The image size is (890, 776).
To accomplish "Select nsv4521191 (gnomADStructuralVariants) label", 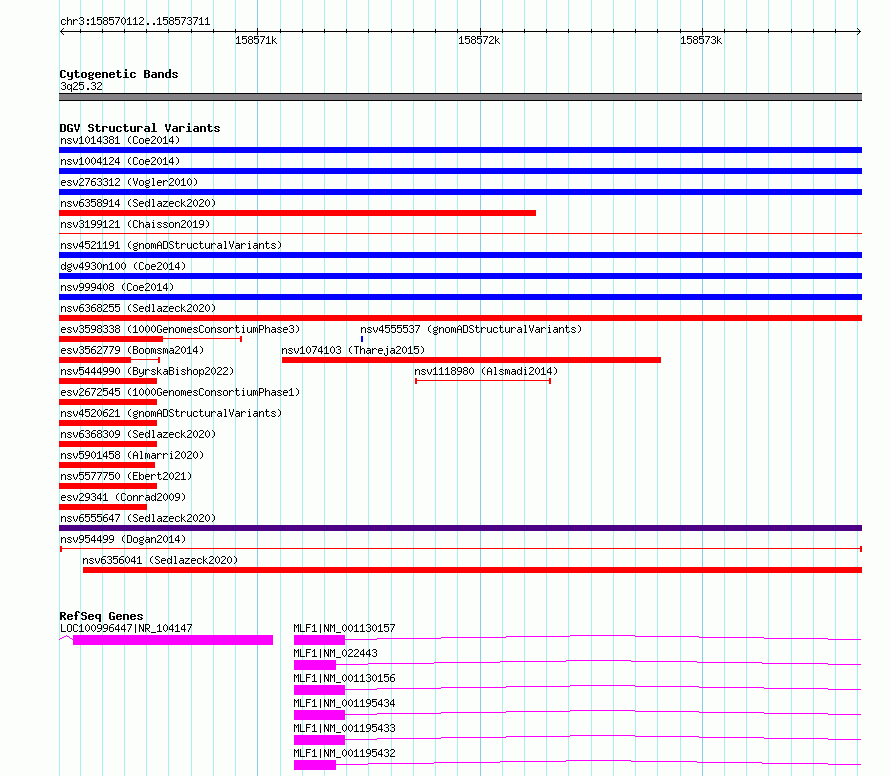I will pyautogui.click(x=171, y=245).
